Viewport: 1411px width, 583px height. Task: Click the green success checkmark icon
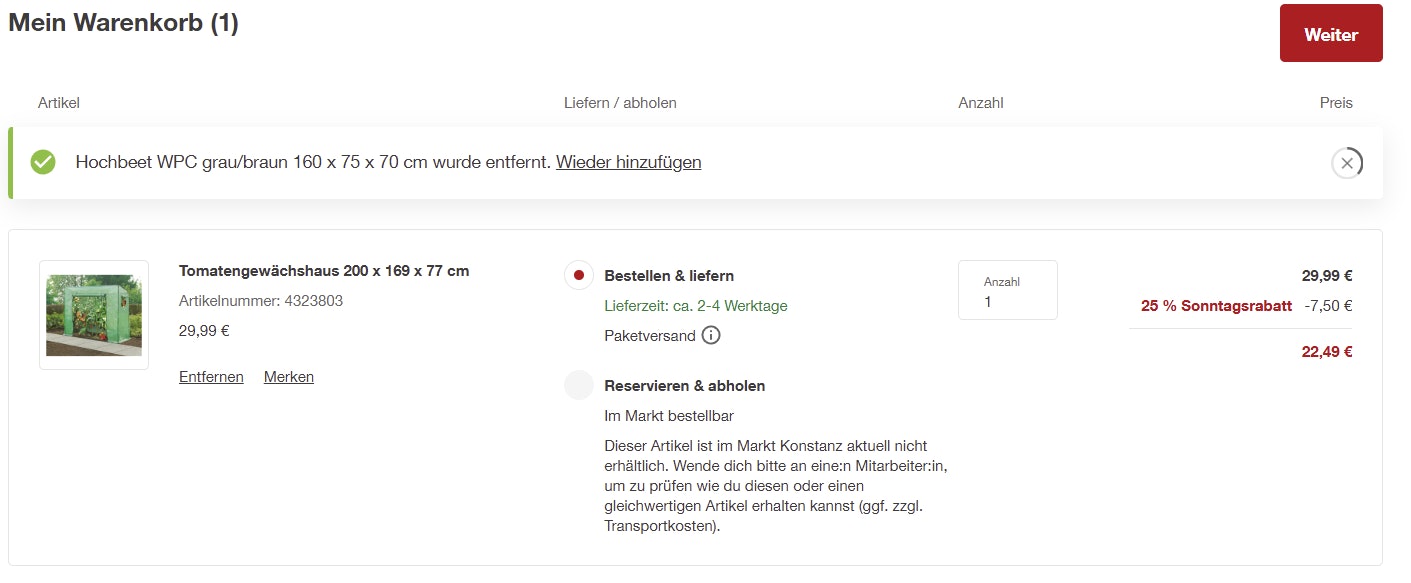43,162
